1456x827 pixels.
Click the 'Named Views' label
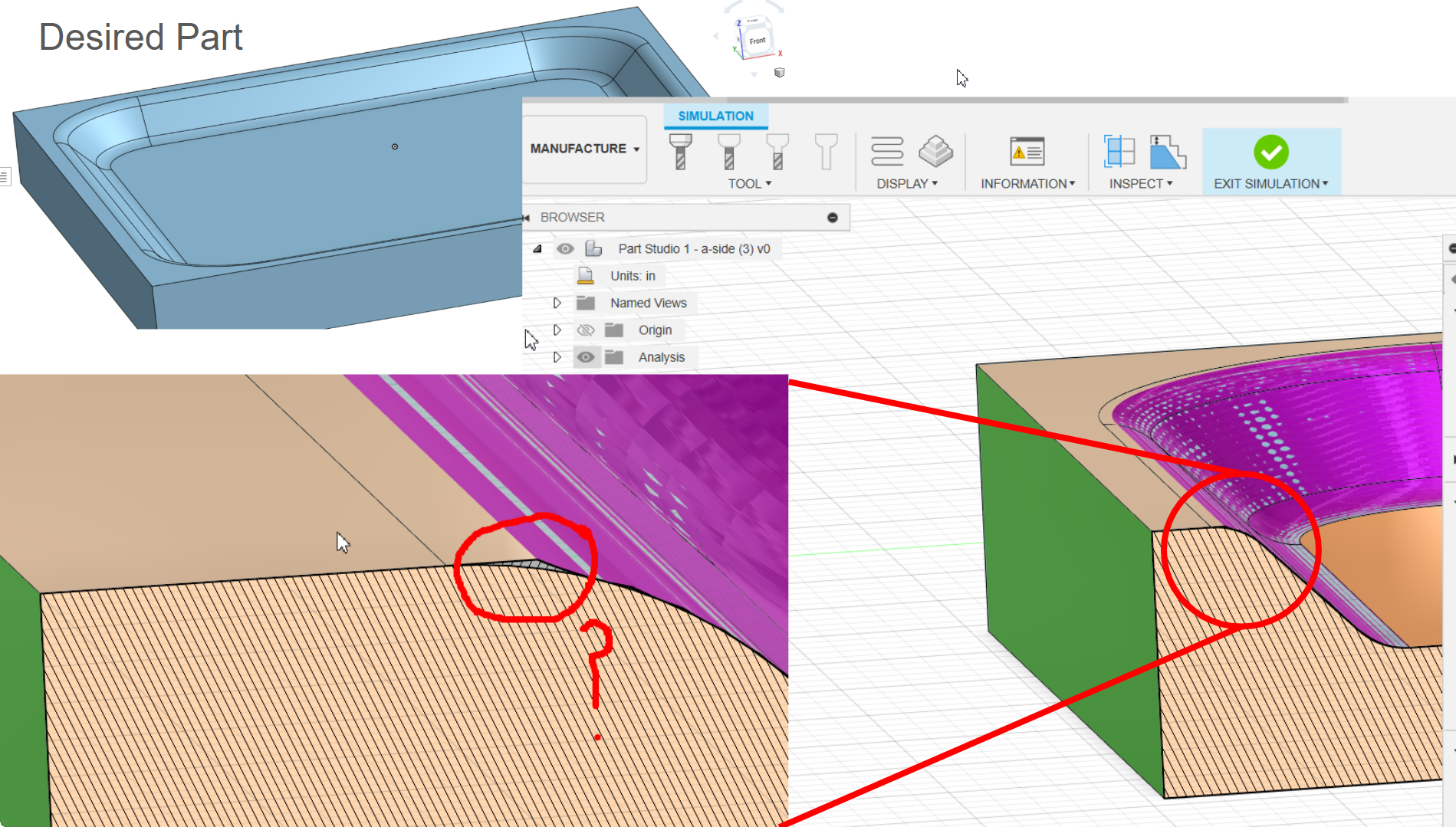[649, 303]
